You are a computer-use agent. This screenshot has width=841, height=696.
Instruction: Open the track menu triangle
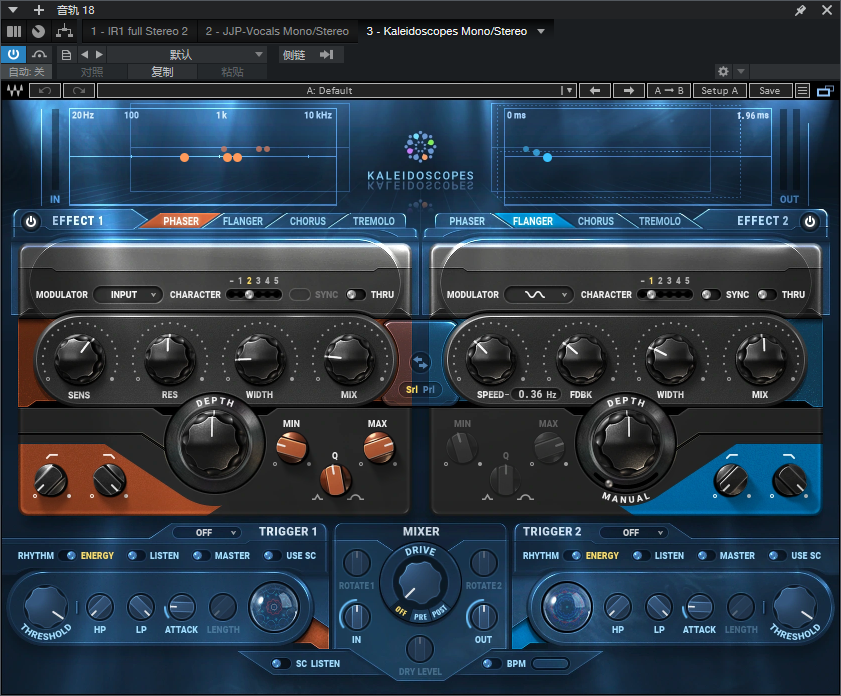point(13,10)
